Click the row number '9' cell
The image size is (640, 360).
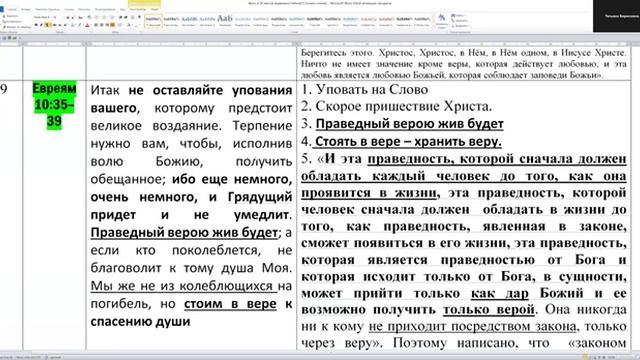pyautogui.click(x=4, y=89)
